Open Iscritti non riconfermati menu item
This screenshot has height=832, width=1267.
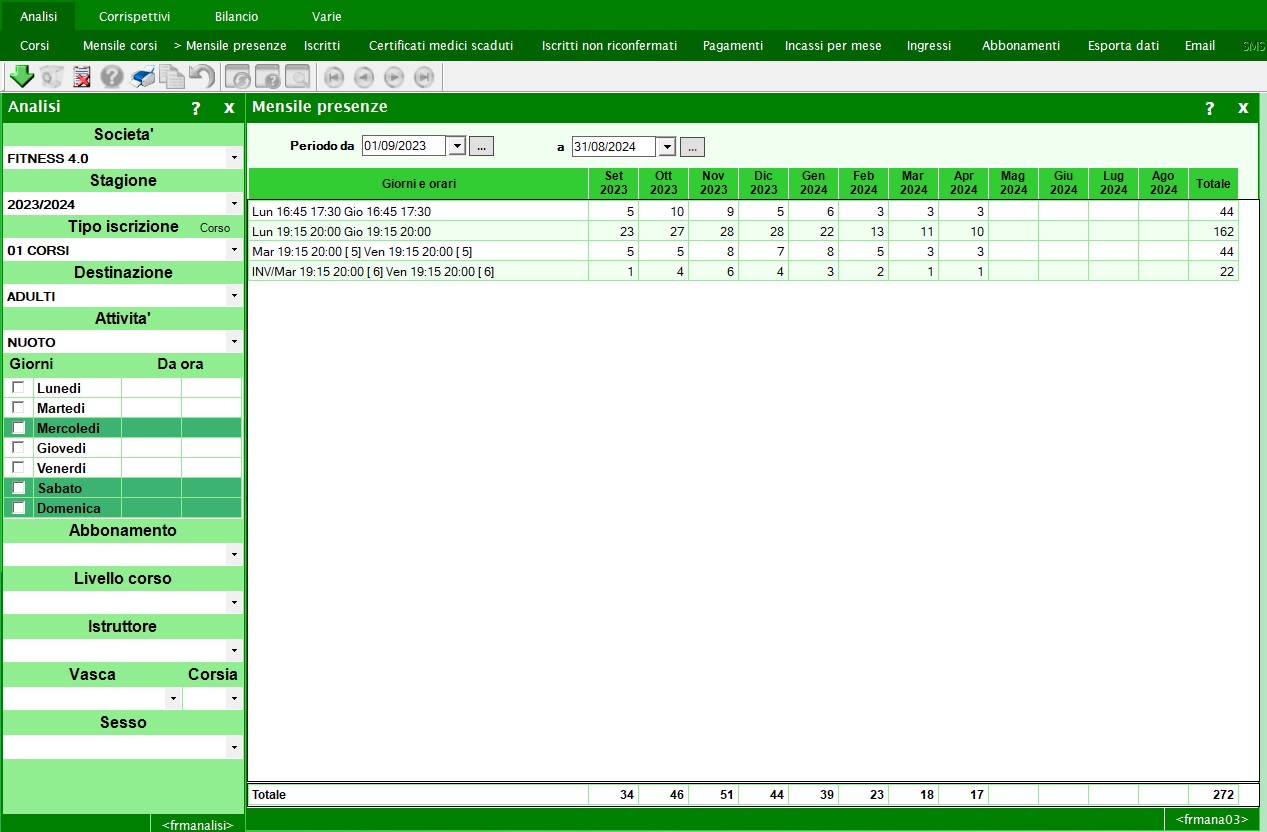click(609, 46)
